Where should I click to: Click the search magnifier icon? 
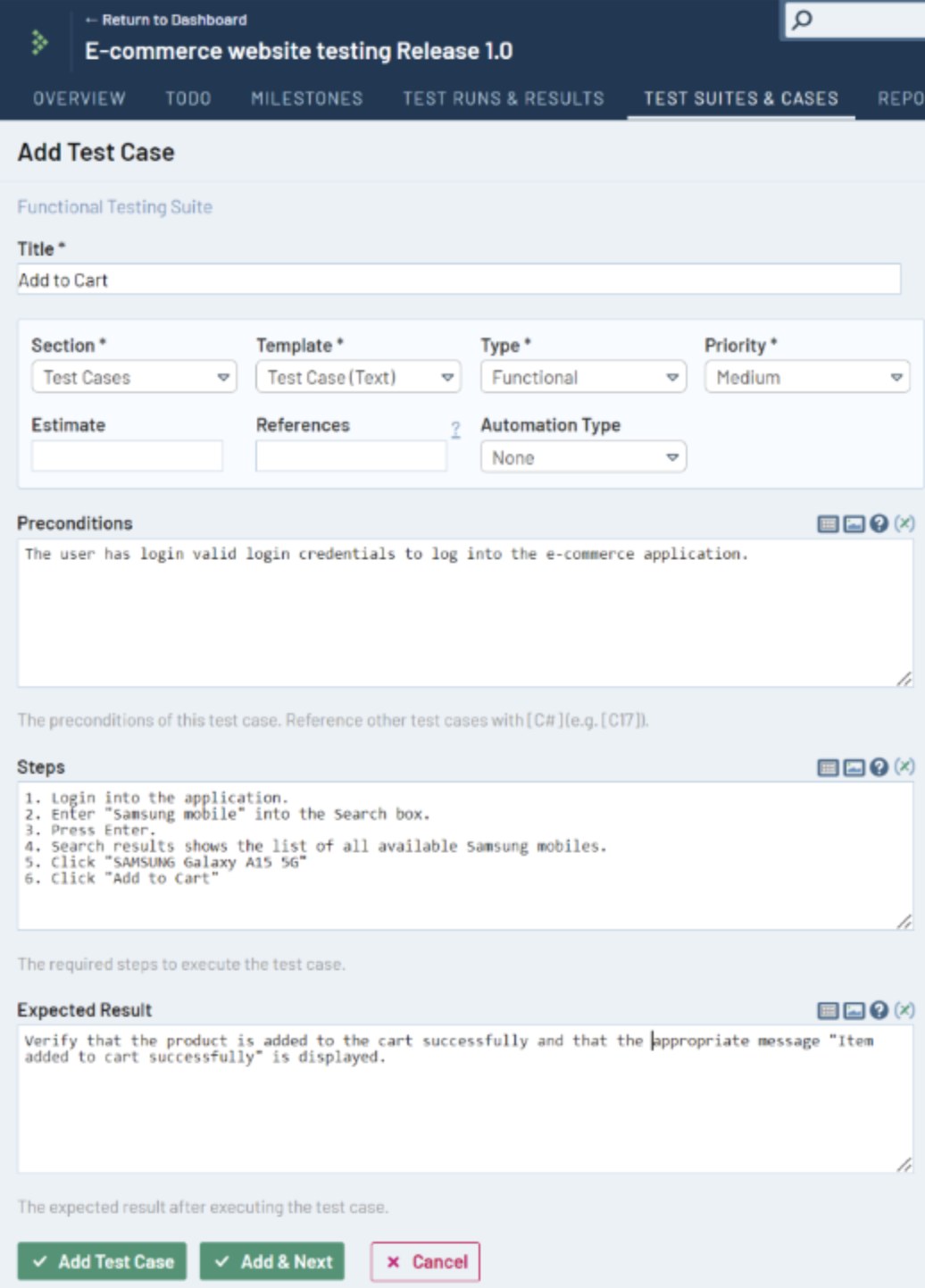tap(802, 20)
